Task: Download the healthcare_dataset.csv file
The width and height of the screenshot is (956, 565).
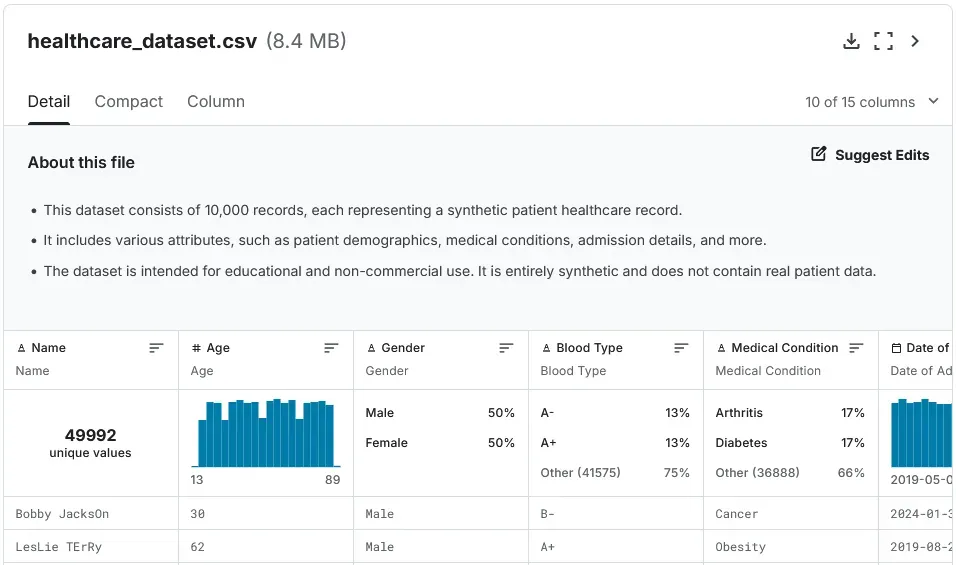Action: click(x=851, y=41)
